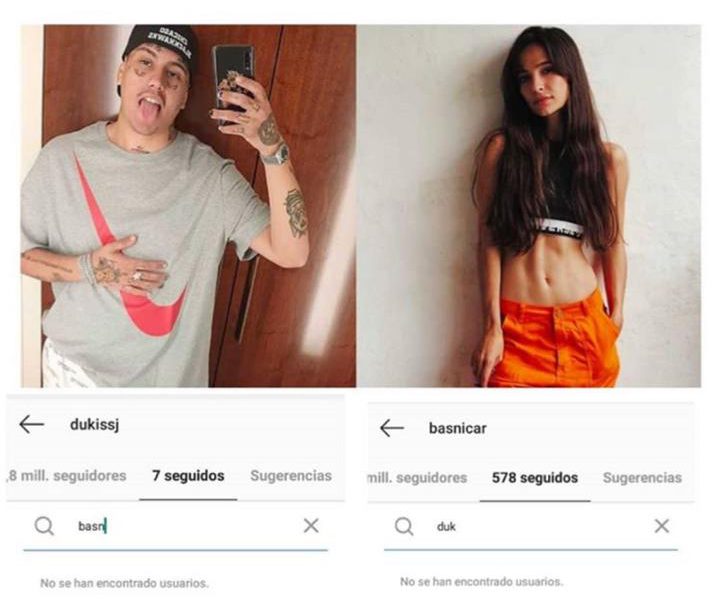Tap the back arrow beside dukissj
The width and height of the screenshot is (720, 614).
[x=32, y=424]
